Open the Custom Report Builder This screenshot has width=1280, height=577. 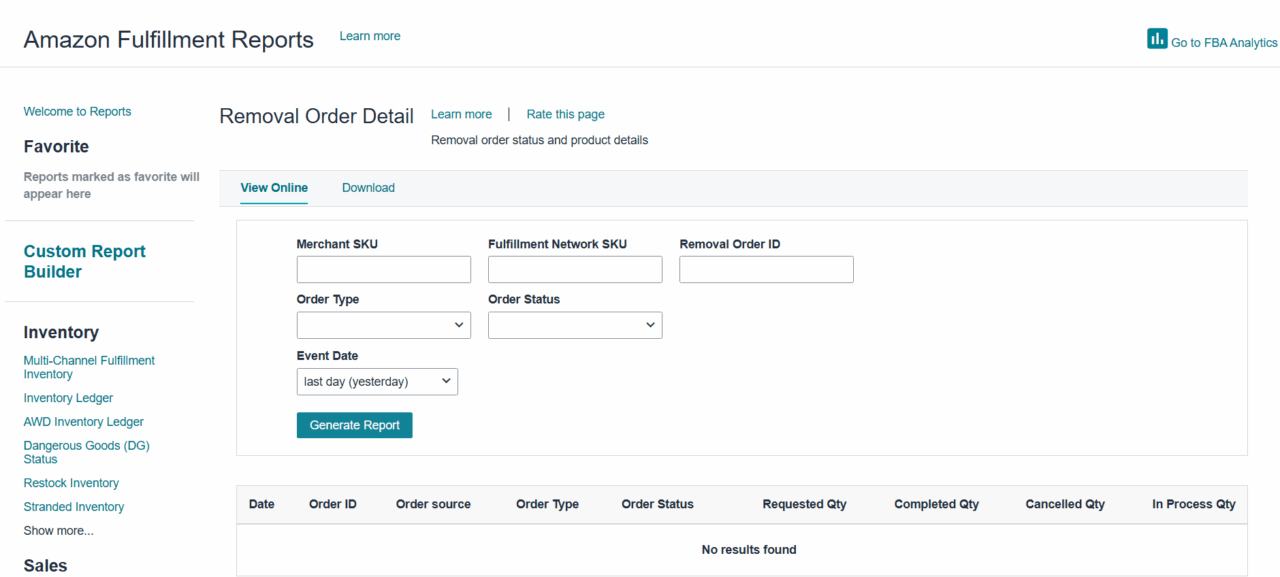tap(85, 262)
